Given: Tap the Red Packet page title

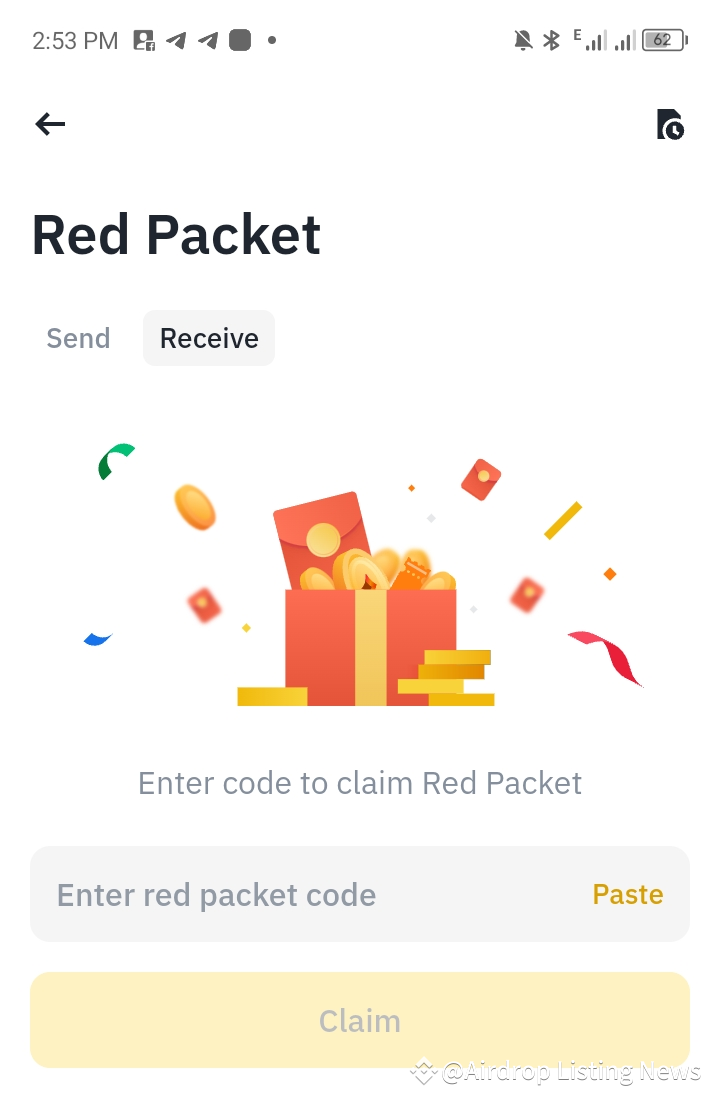Looking at the screenshot, I should [177, 235].
